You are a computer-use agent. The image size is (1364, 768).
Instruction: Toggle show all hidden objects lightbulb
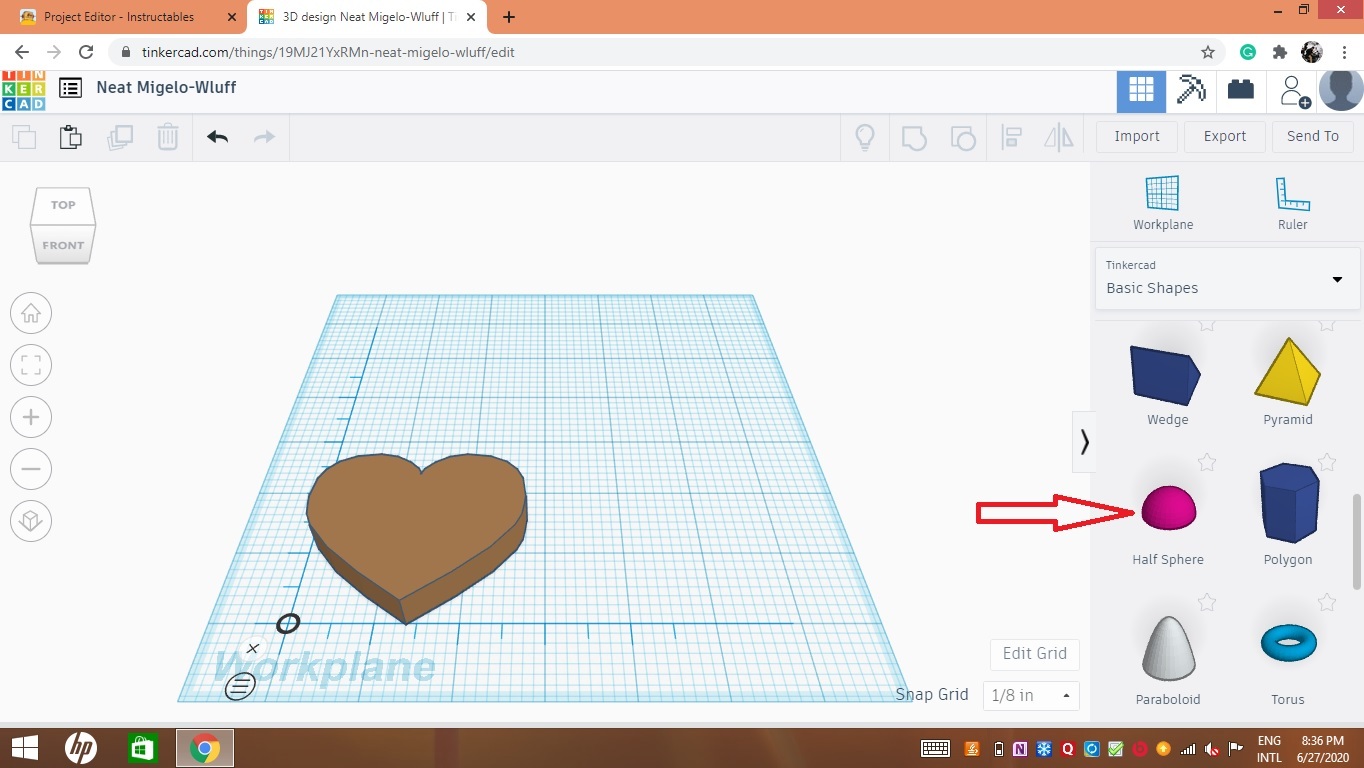pyautogui.click(x=864, y=137)
